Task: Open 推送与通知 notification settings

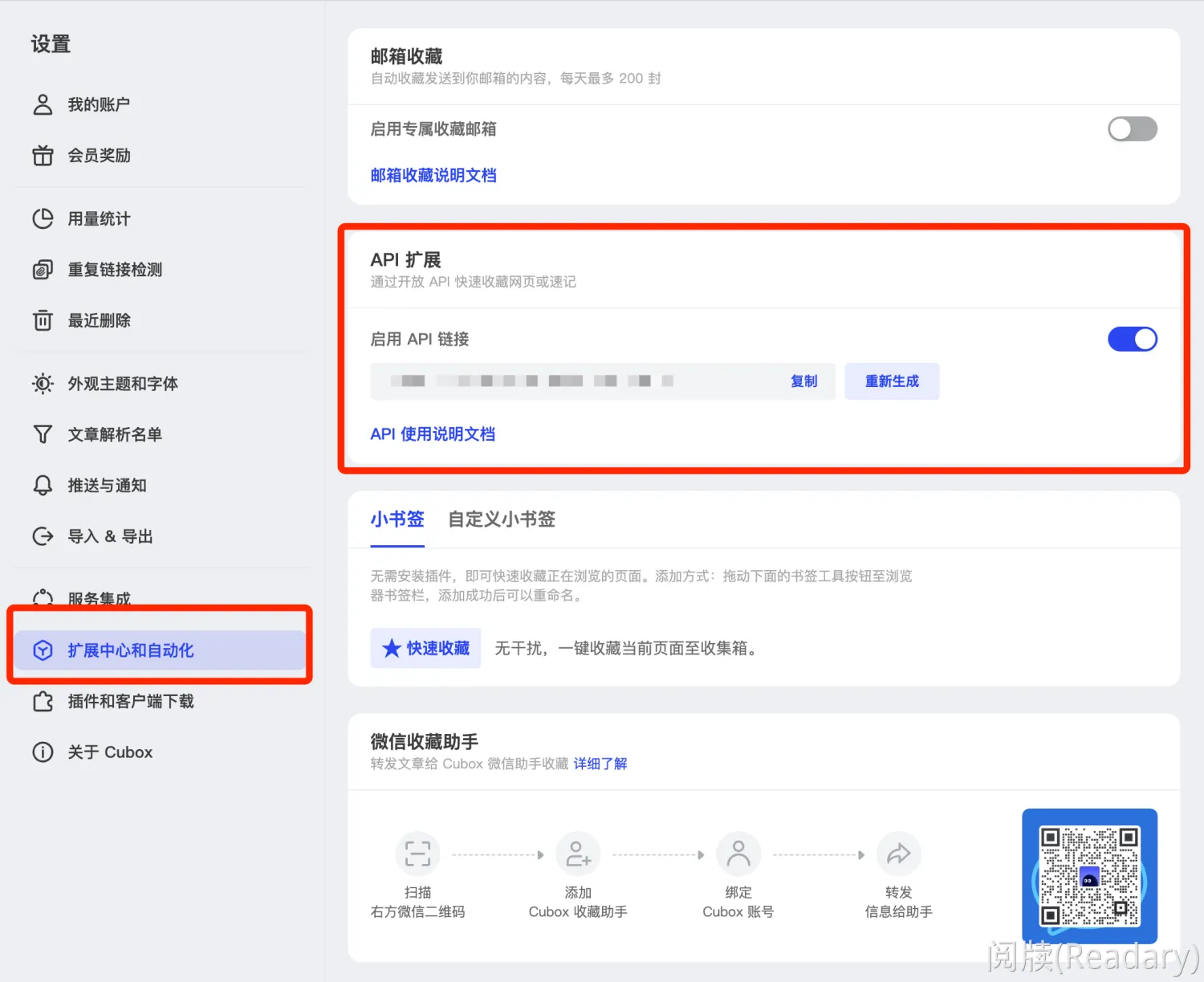Action: pos(107,485)
